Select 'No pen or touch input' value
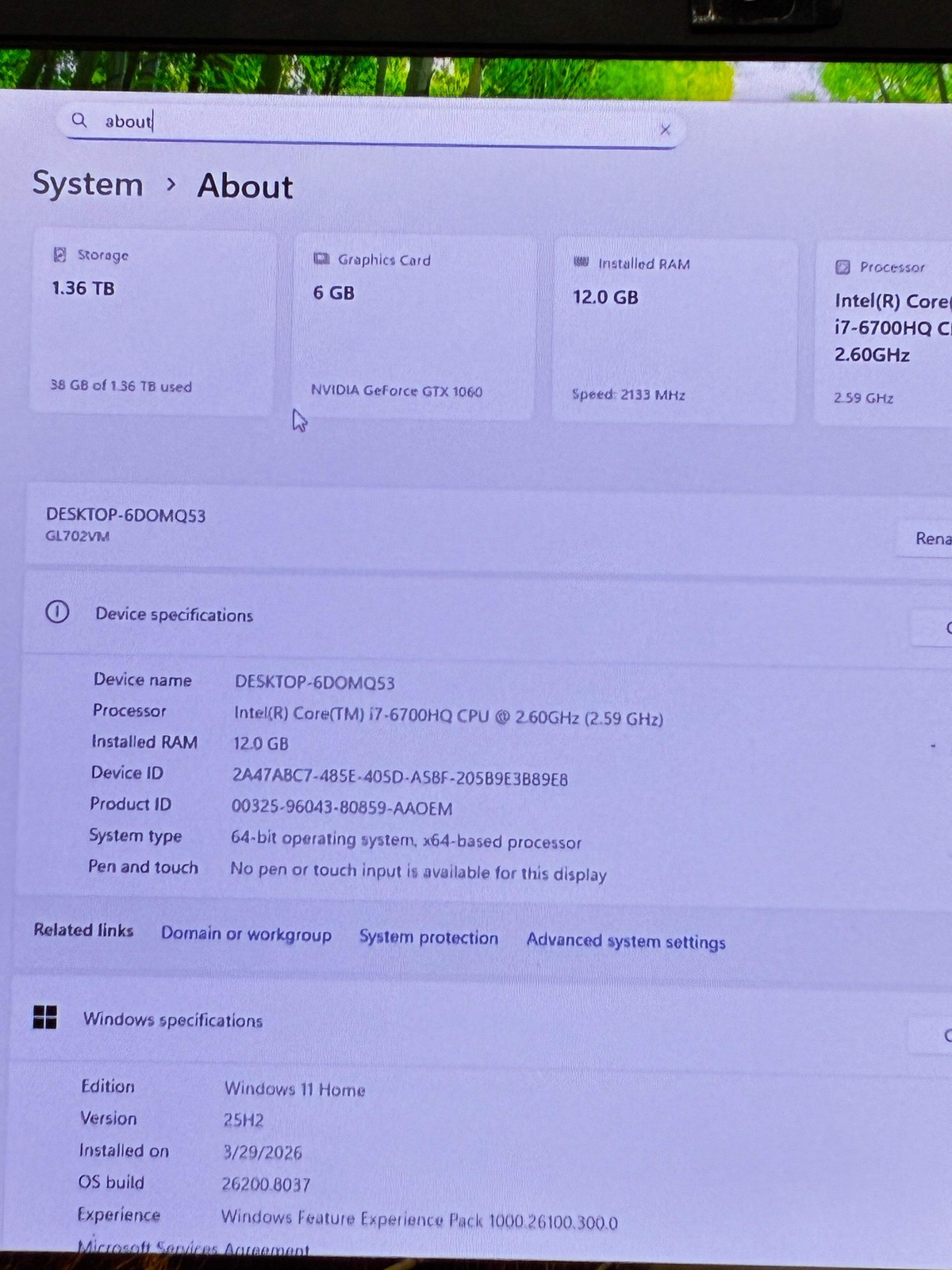The width and height of the screenshot is (952, 1270). point(418,872)
